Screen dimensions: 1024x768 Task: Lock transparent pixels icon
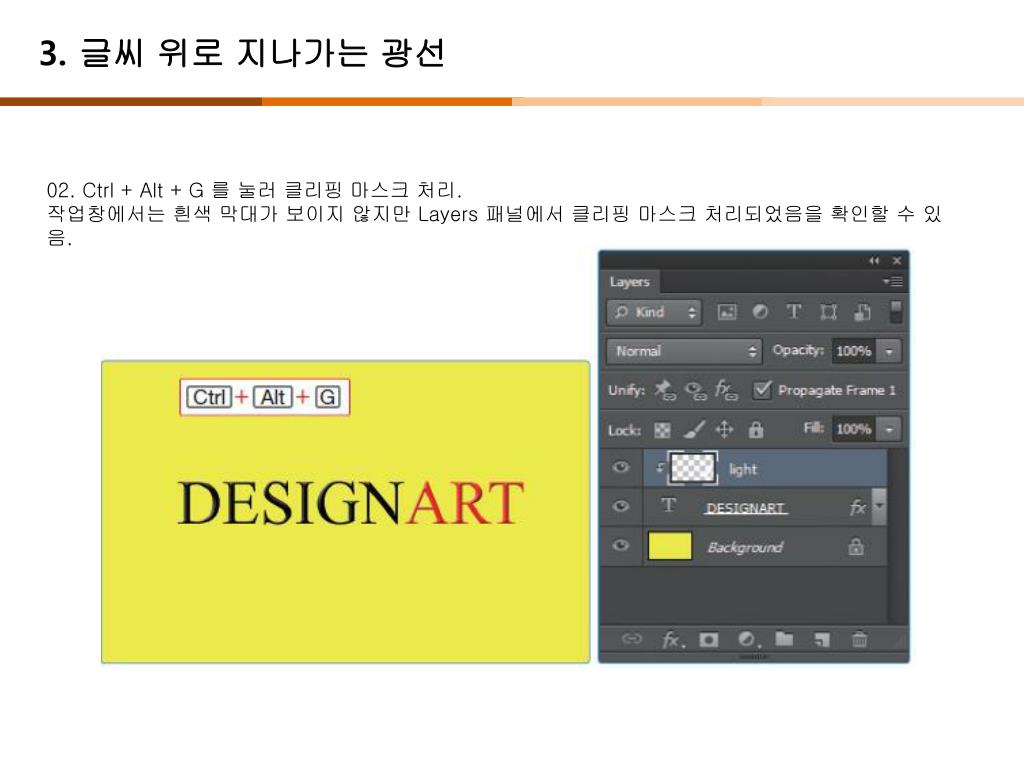(662, 430)
